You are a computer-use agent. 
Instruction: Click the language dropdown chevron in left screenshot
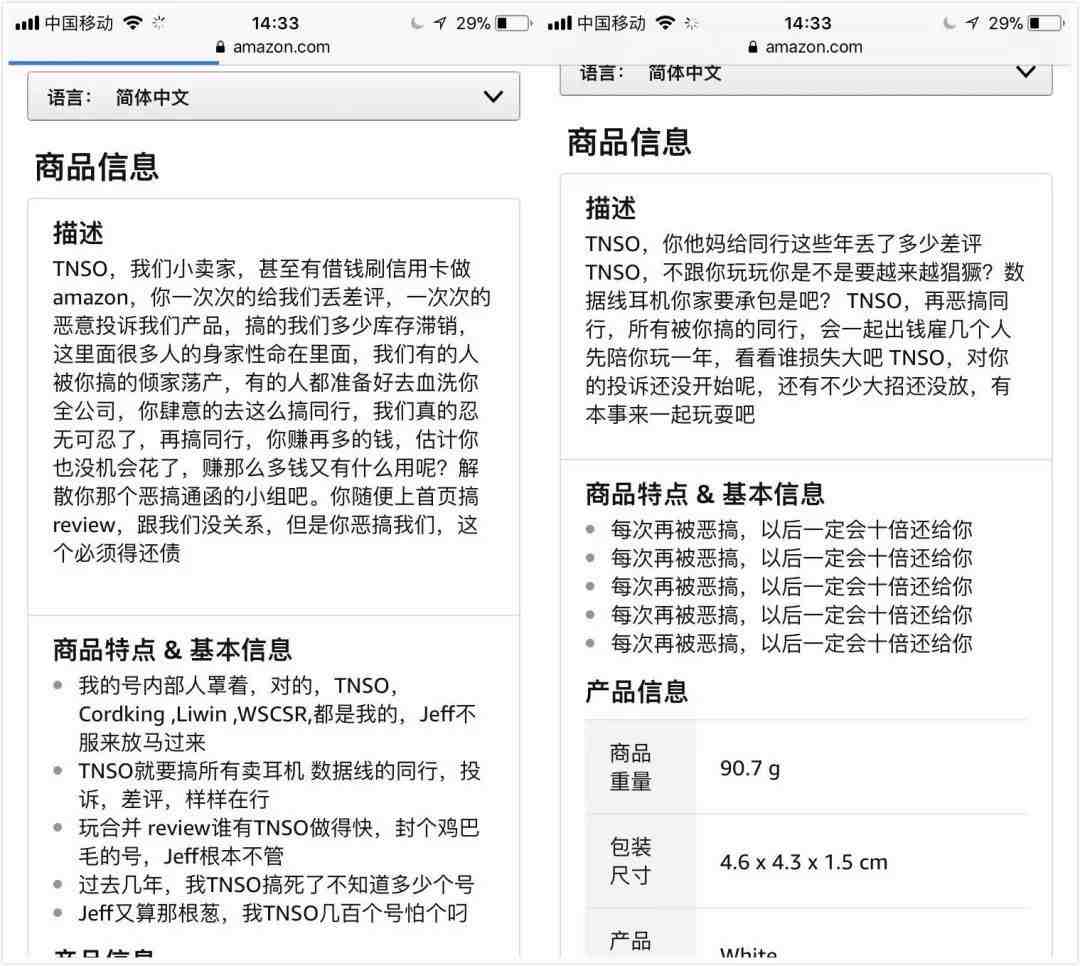493,96
